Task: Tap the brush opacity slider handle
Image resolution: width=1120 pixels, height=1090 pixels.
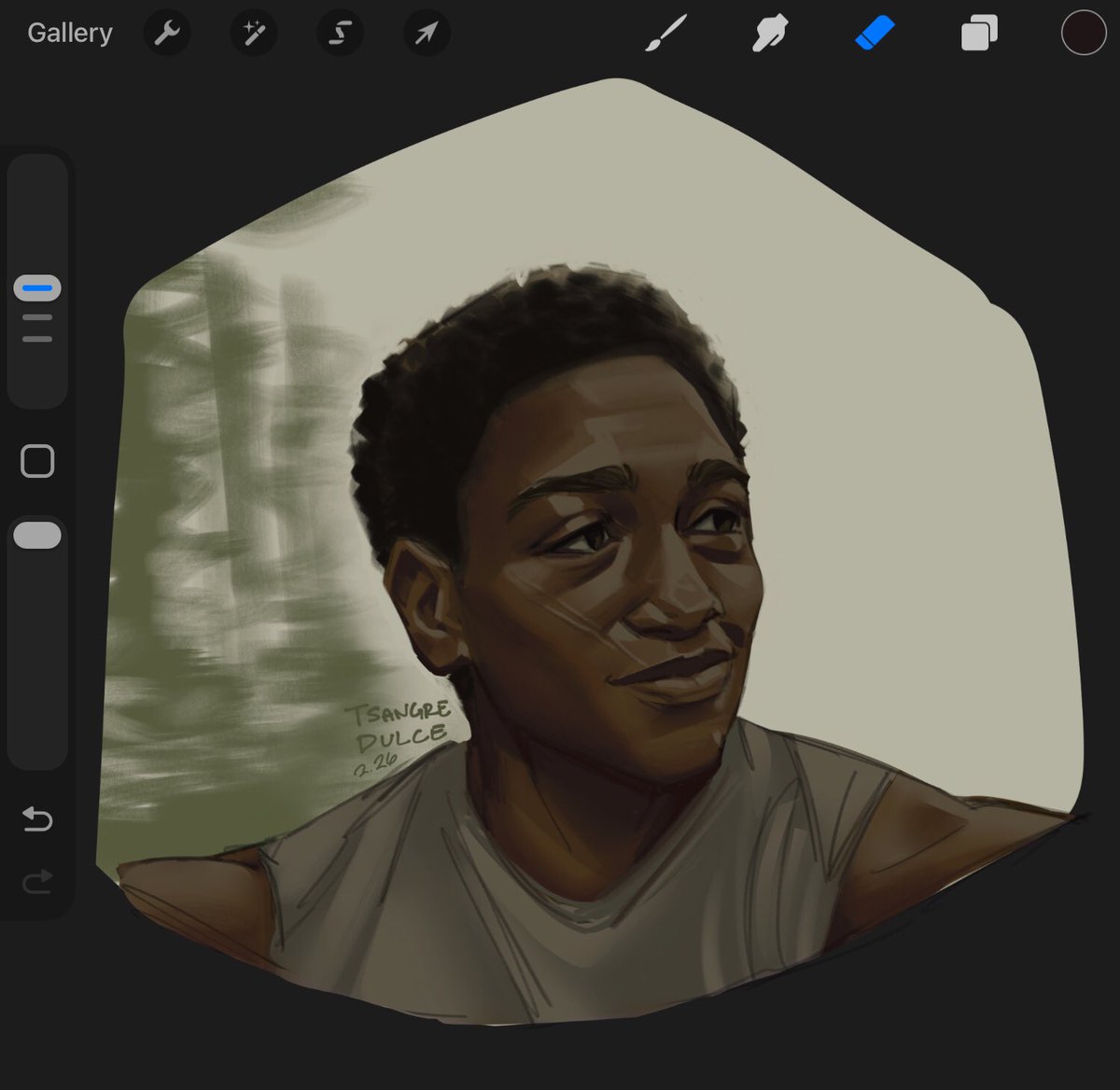Action: tap(37, 536)
